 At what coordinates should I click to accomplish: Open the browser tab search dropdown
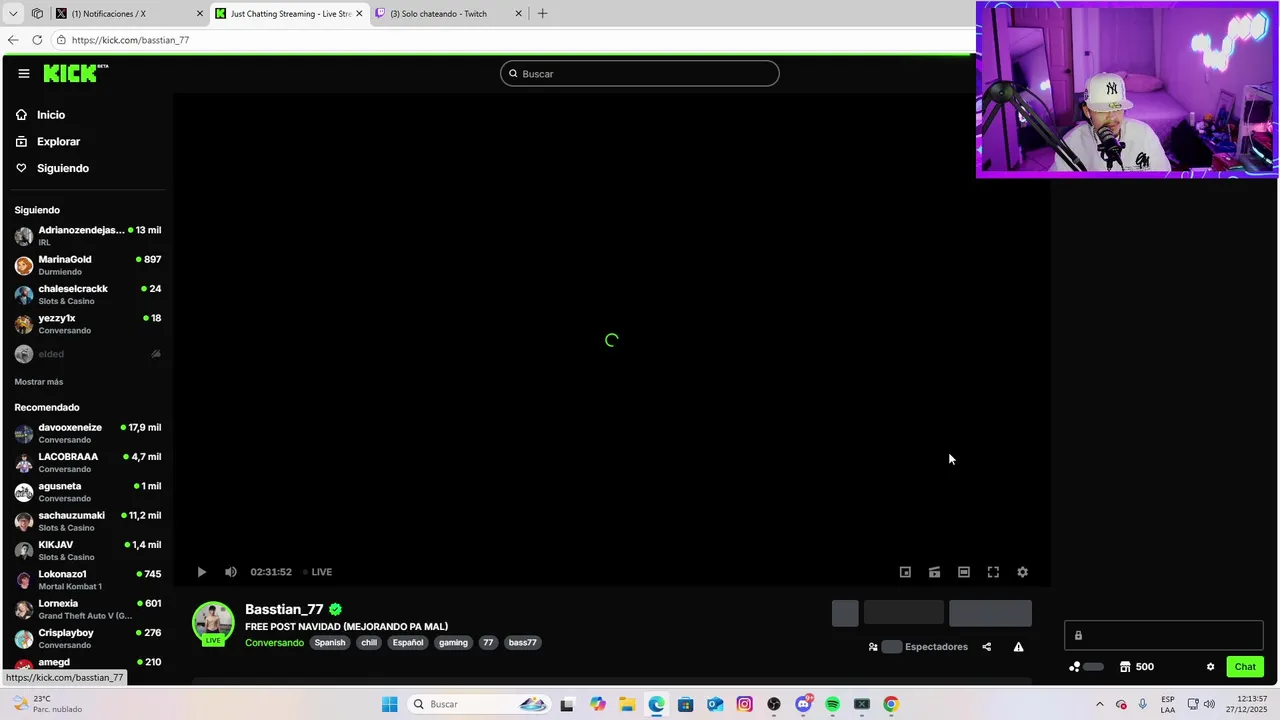coord(13,14)
